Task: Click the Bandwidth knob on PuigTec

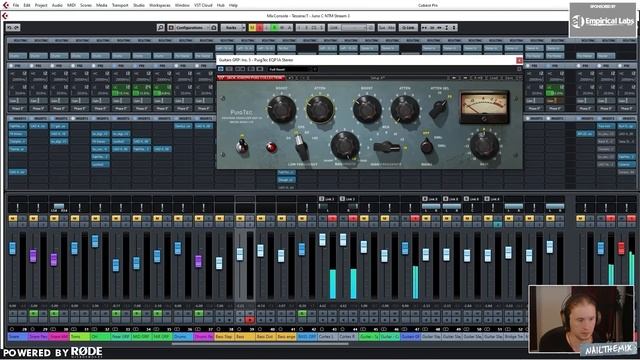Action: coord(345,145)
